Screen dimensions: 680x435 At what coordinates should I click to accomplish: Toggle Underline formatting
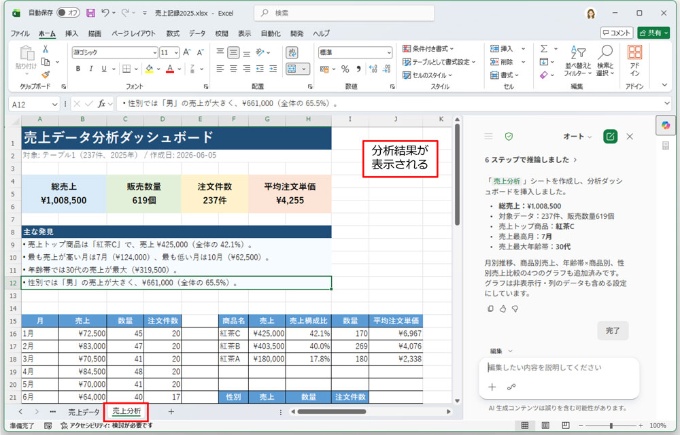click(x=104, y=69)
